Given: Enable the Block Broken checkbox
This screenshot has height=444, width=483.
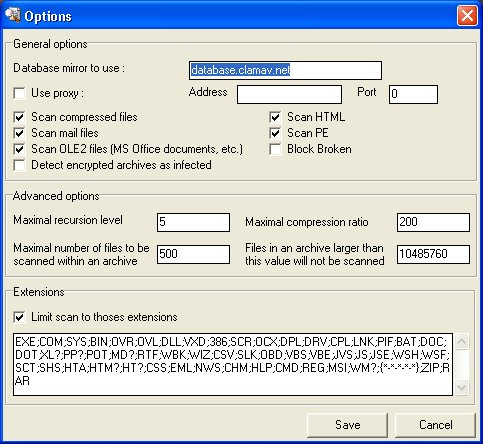Looking at the screenshot, I should pyautogui.click(x=275, y=149).
